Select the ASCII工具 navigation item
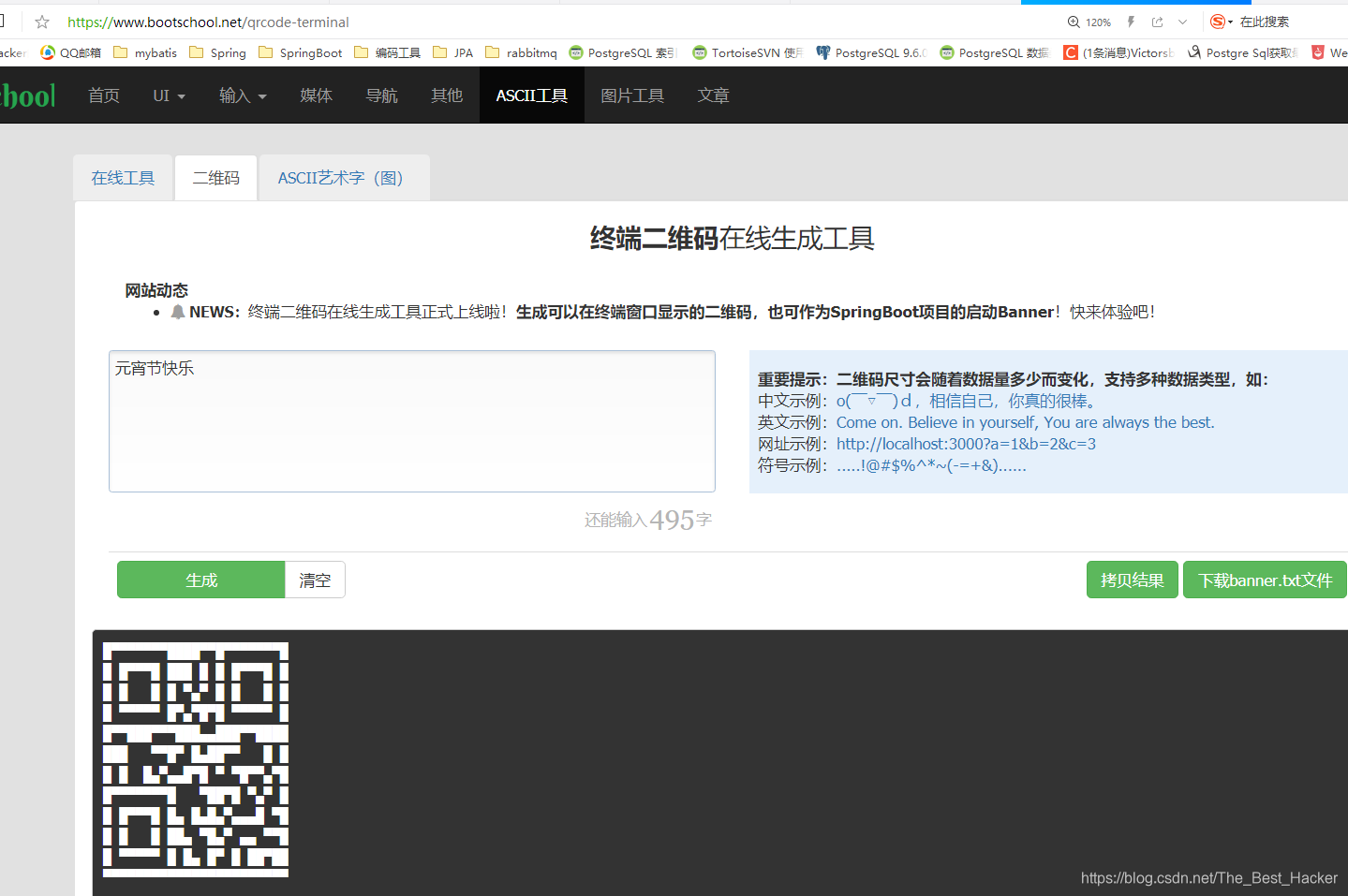Viewport: 1348px width, 896px height. pos(532,95)
